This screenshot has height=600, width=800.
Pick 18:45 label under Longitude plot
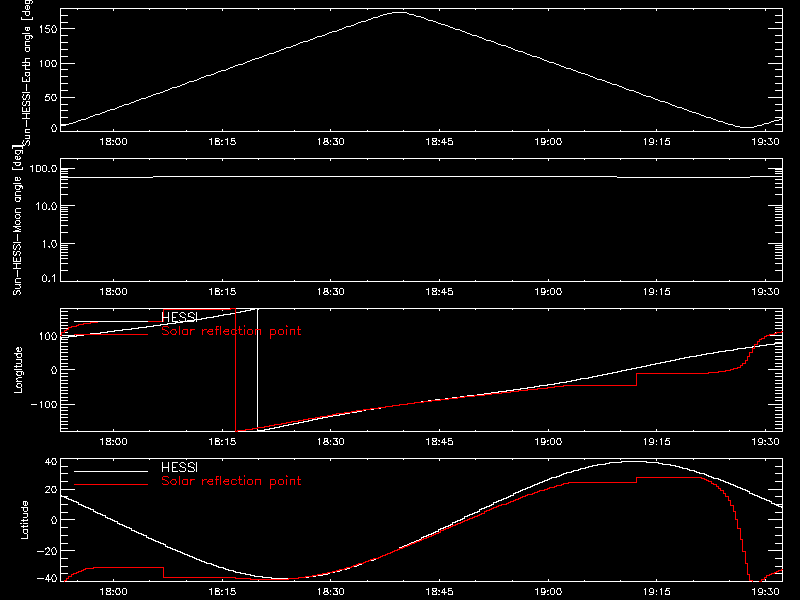pyautogui.click(x=439, y=442)
